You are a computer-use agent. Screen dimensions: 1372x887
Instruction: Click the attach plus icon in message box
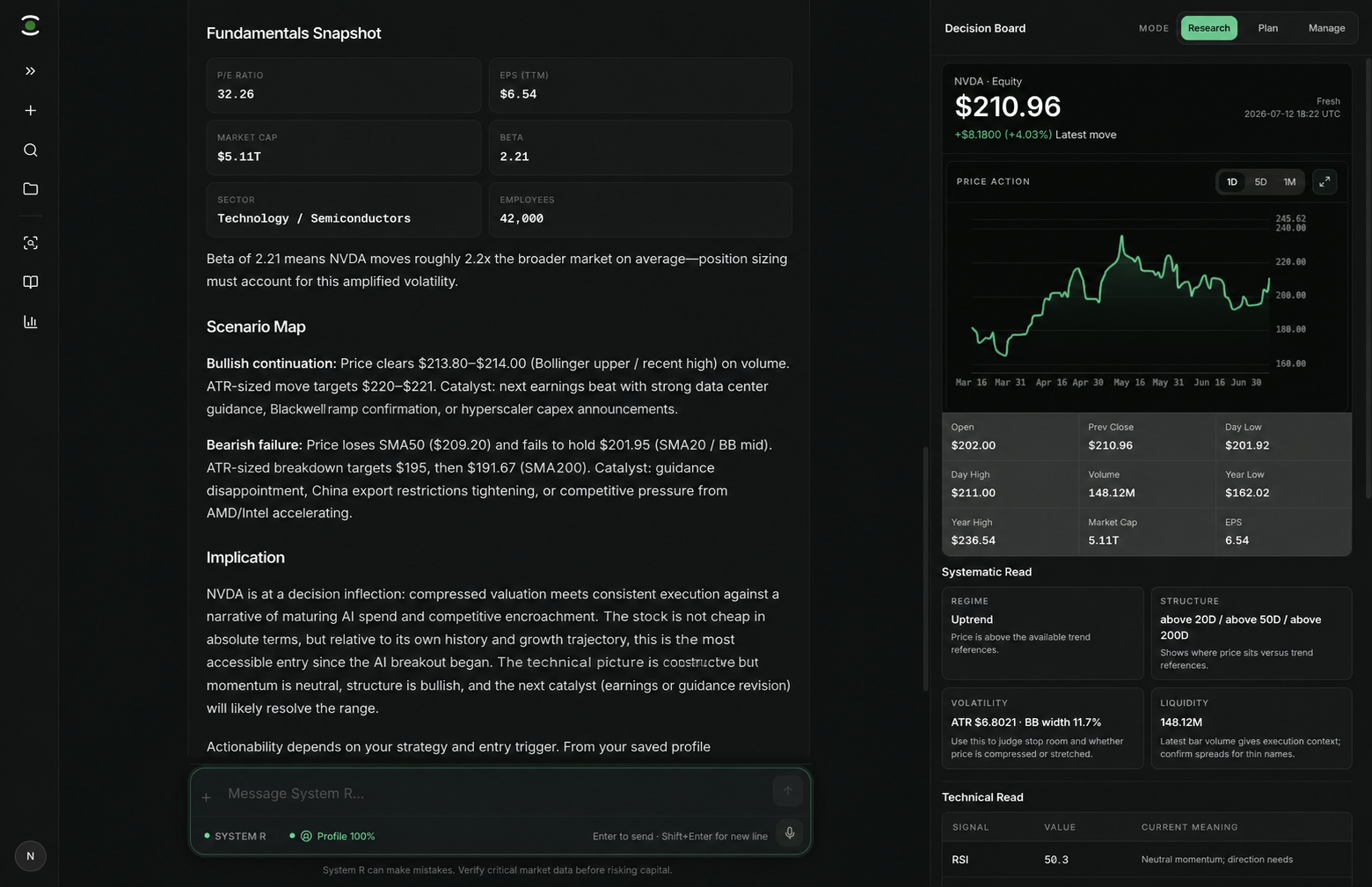coord(206,798)
